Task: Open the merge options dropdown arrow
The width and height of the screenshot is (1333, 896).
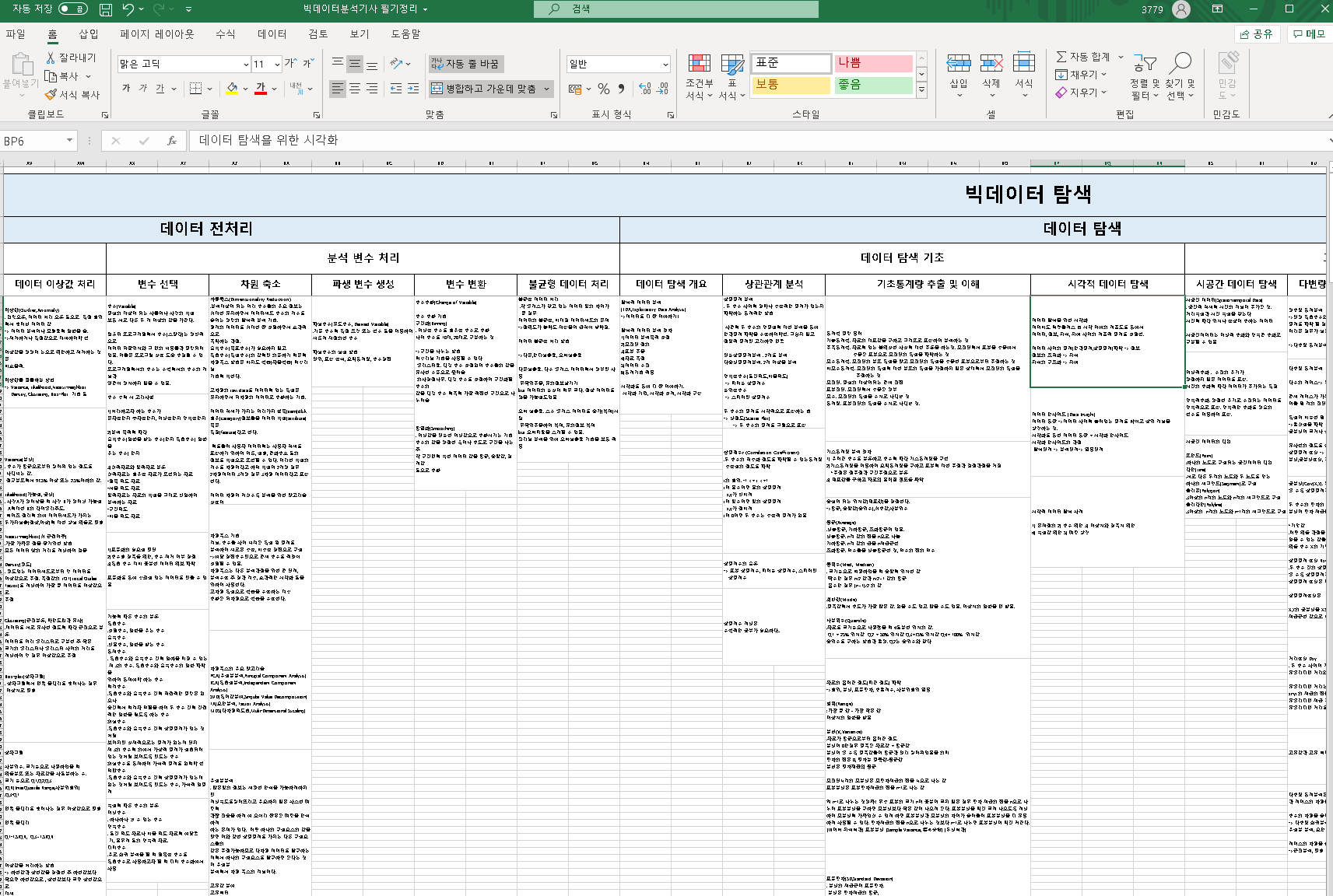Action: 546,89
